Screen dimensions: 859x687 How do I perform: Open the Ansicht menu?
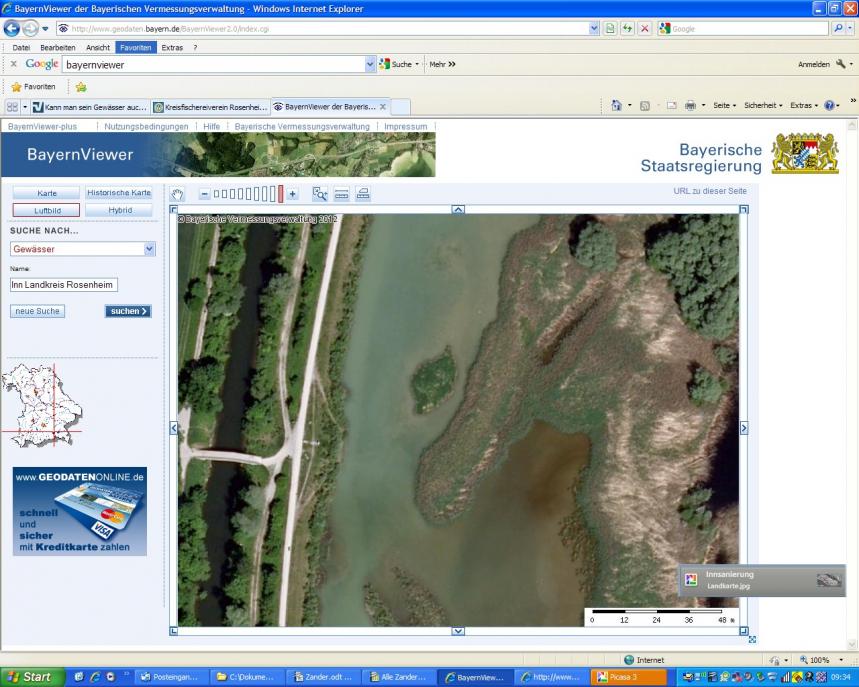(x=98, y=48)
